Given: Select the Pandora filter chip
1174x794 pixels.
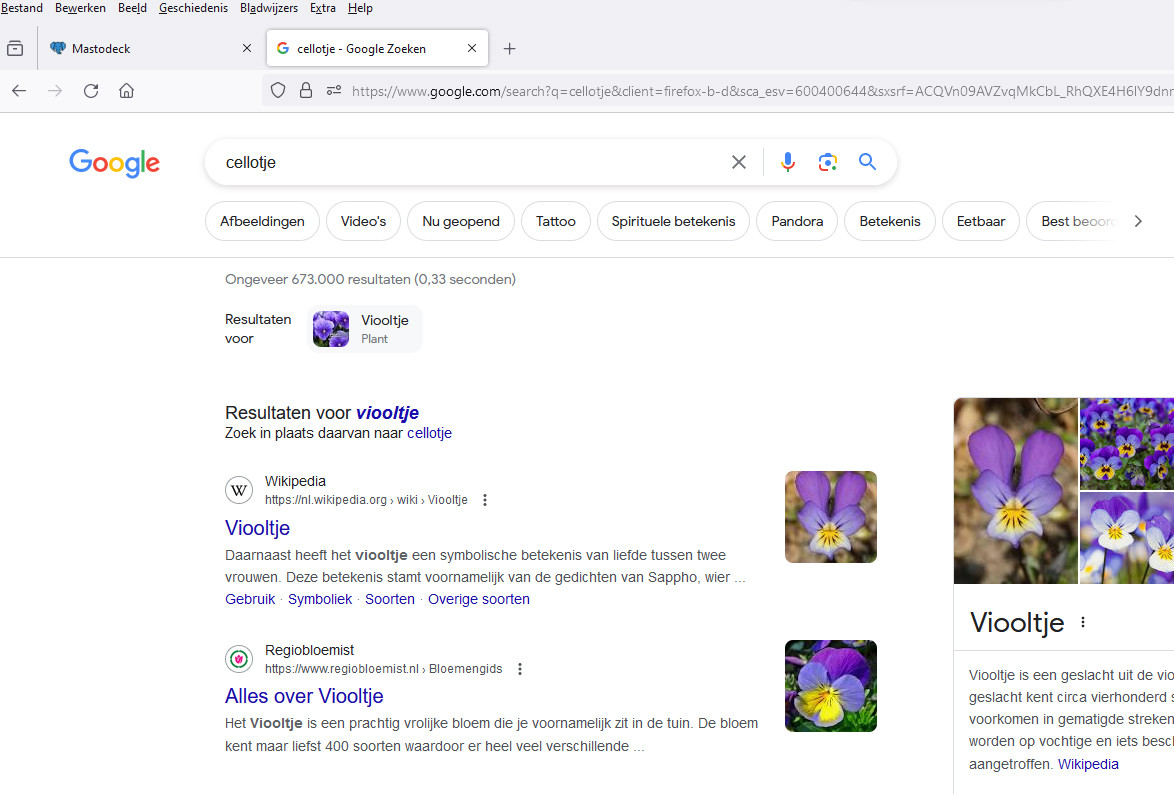Looking at the screenshot, I should point(797,221).
